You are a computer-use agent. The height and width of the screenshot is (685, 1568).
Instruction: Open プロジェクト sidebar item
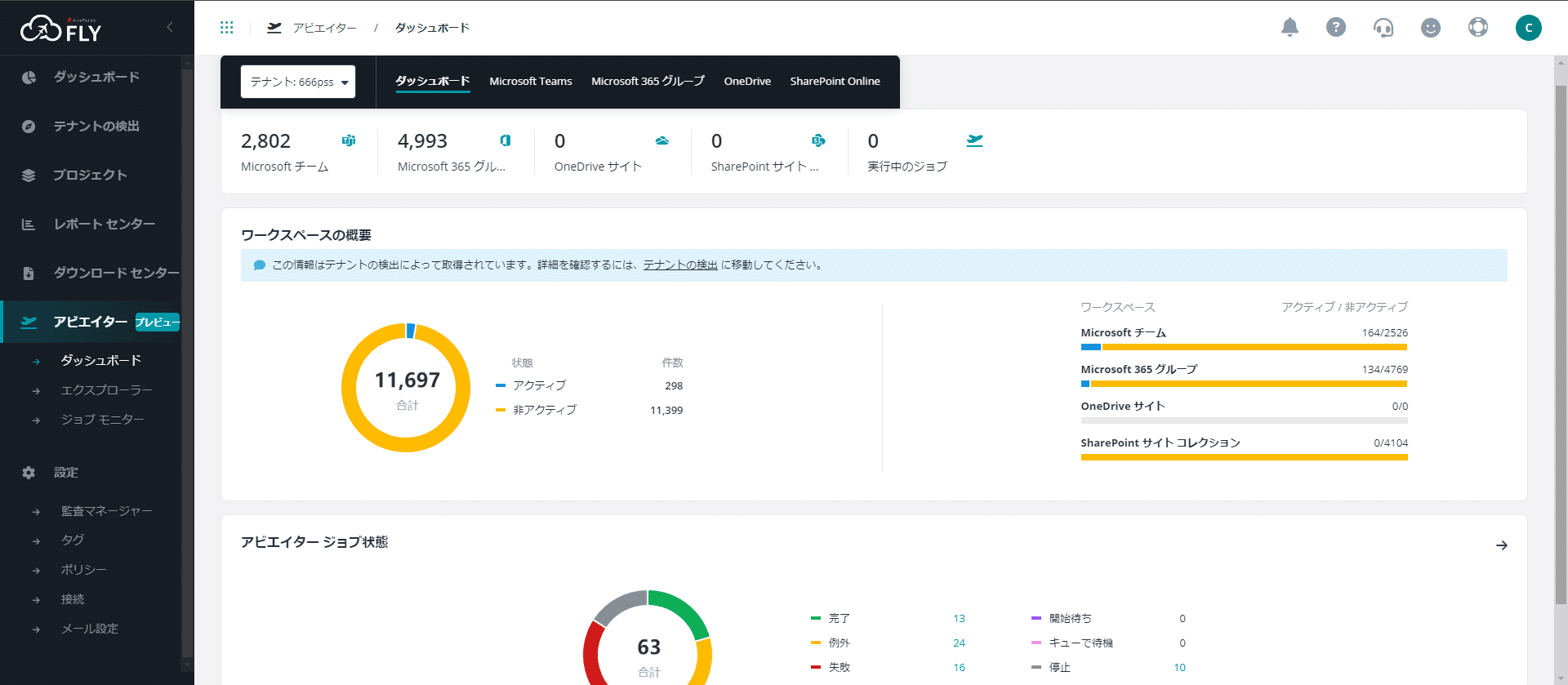[91, 175]
